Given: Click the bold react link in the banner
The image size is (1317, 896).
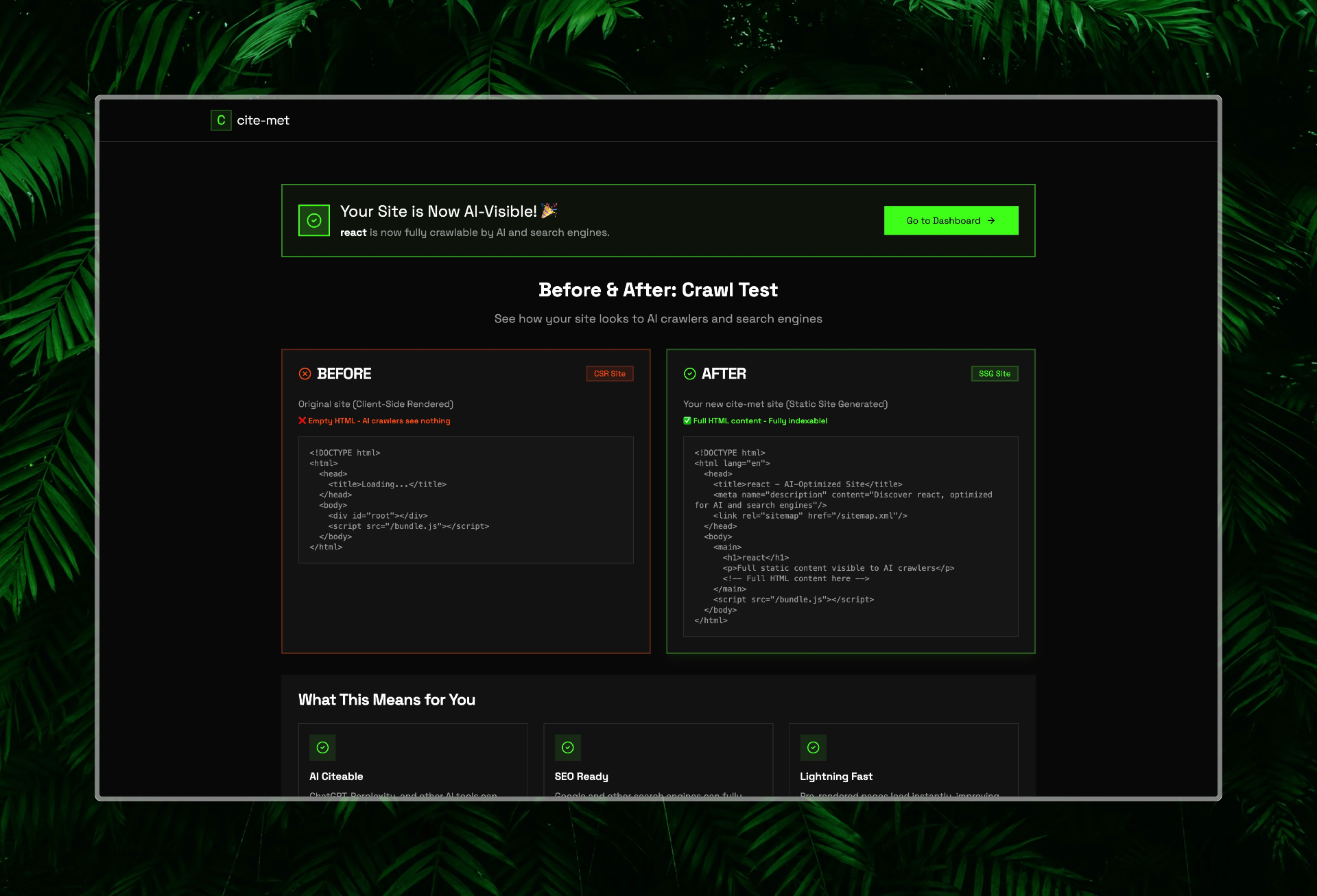Looking at the screenshot, I should coord(353,232).
